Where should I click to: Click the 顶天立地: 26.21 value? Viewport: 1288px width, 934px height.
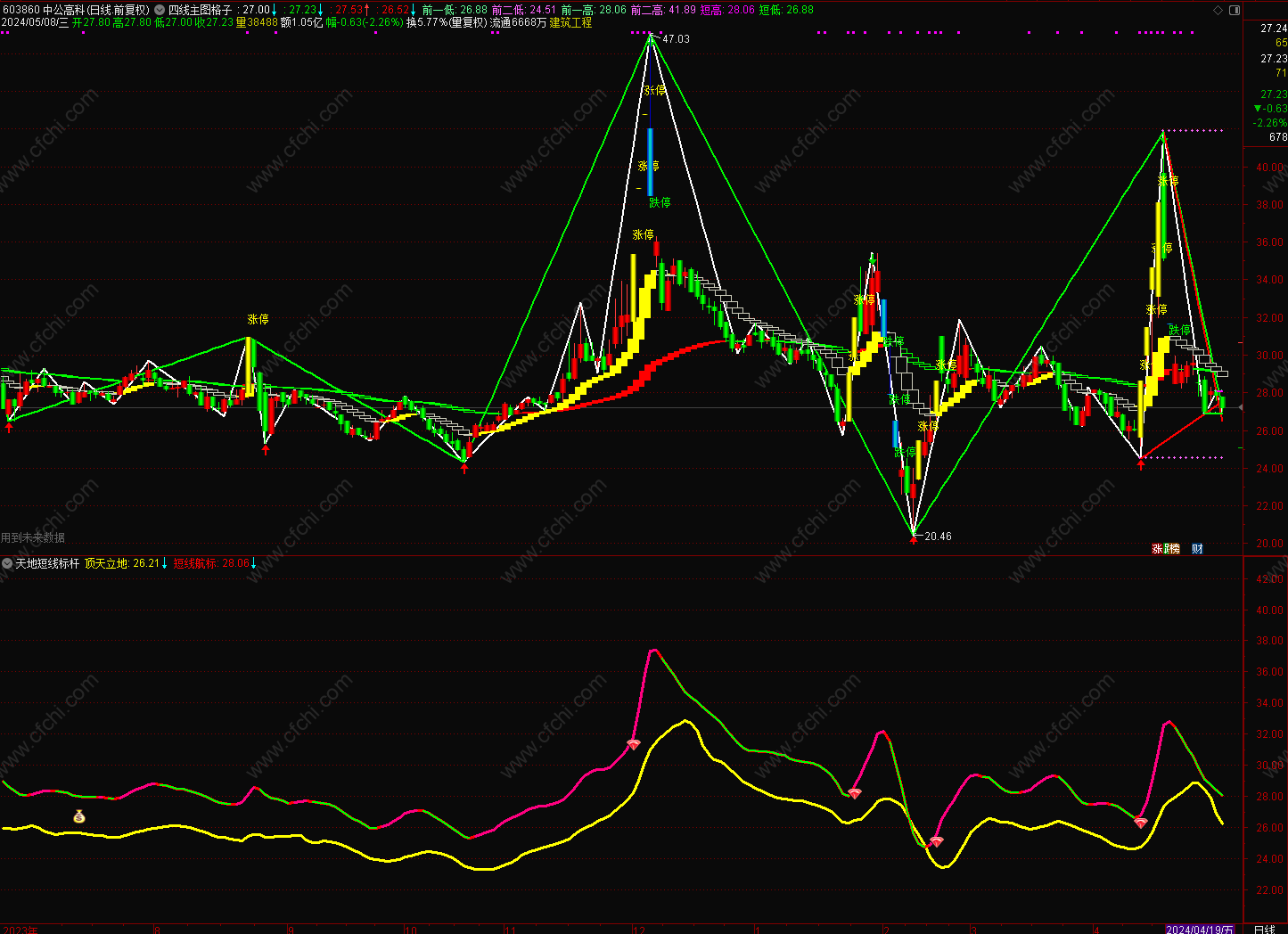point(122,563)
